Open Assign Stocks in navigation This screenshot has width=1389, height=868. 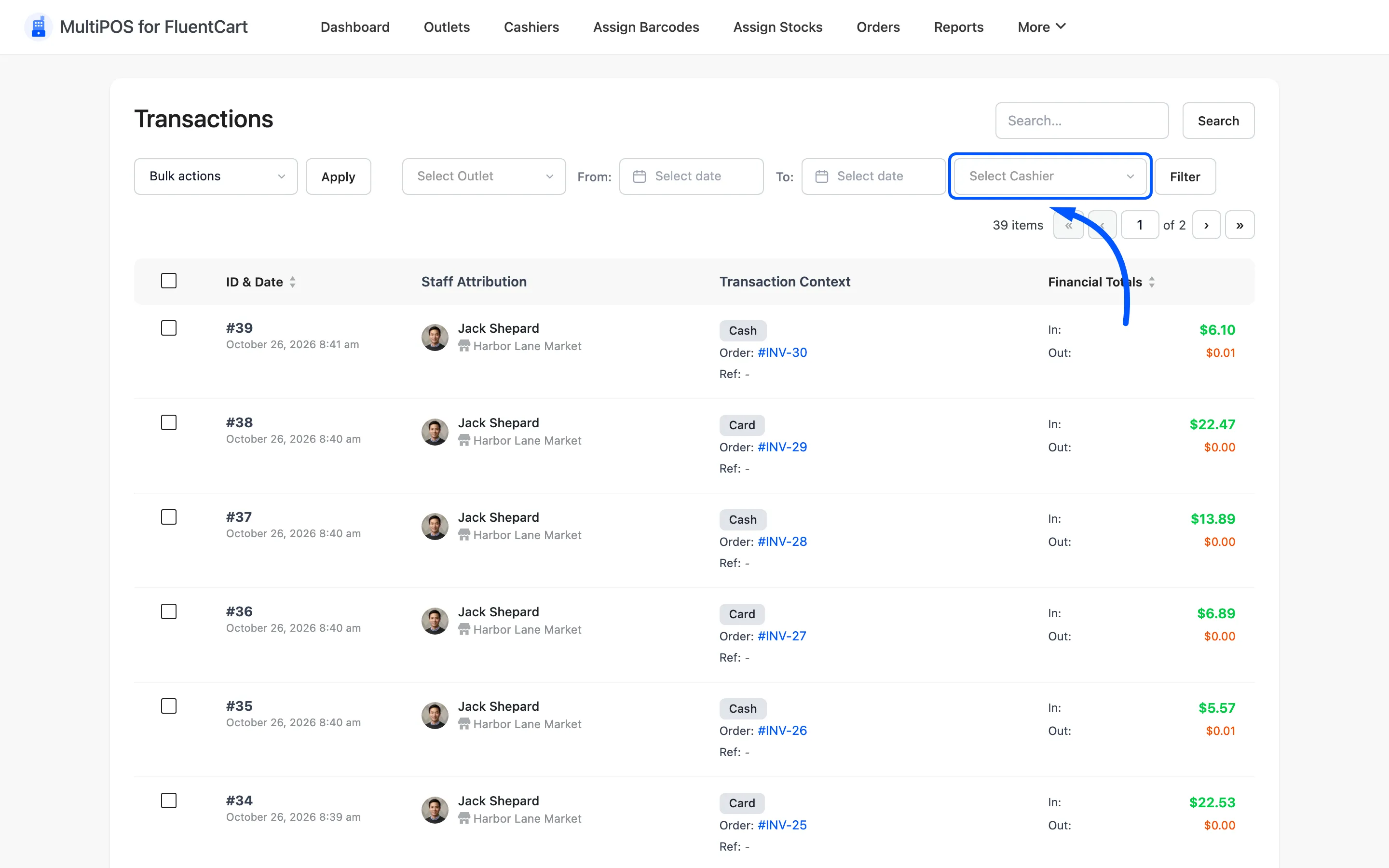777,27
